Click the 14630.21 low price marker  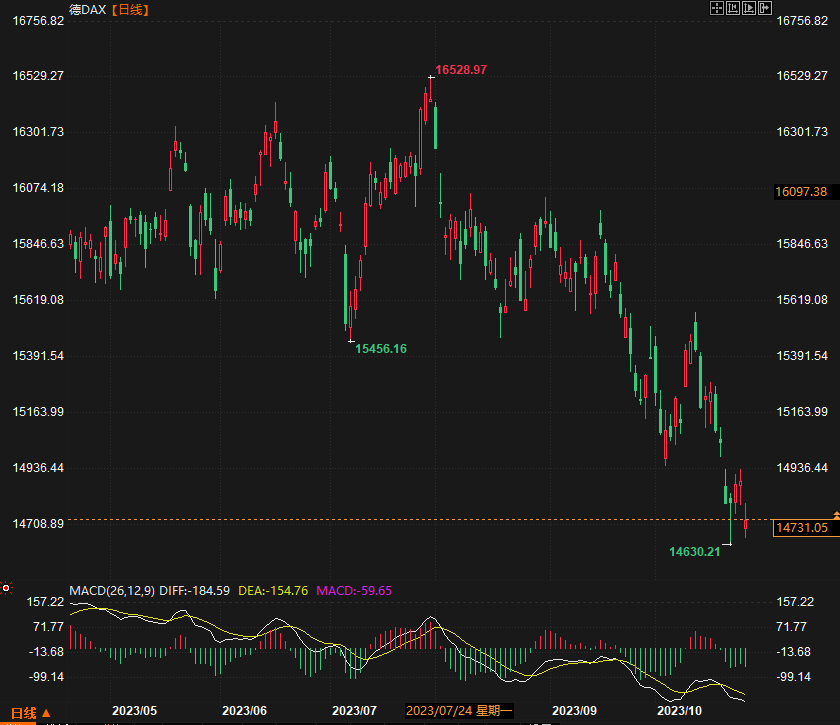click(694, 551)
